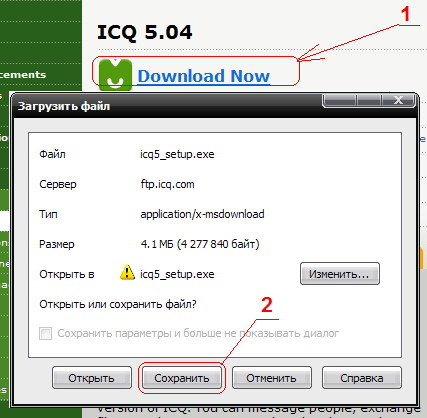Select the Сохранить button

tap(182, 378)
